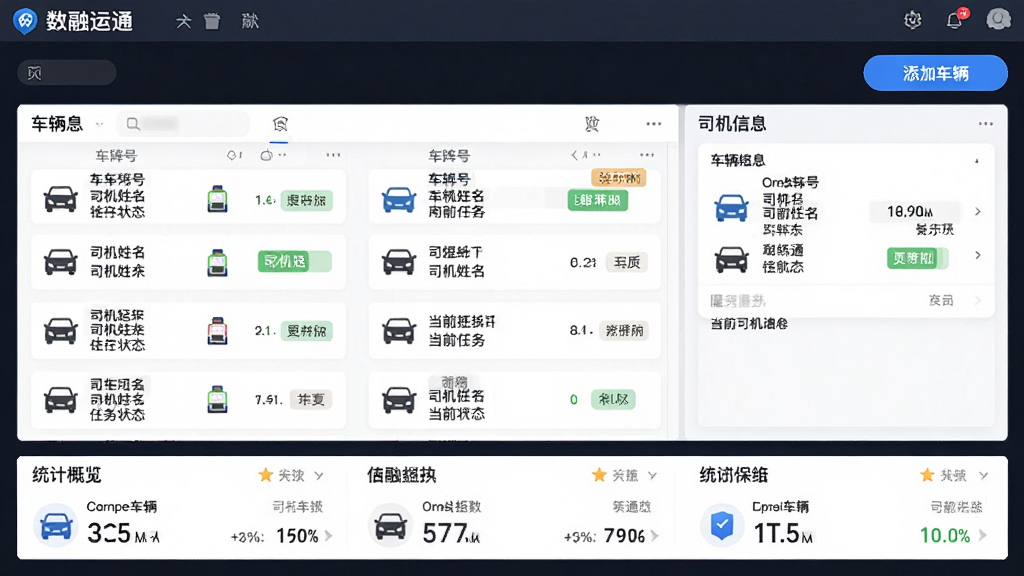
Task: Click the search field in the vehicle panel
Action: 183,123
